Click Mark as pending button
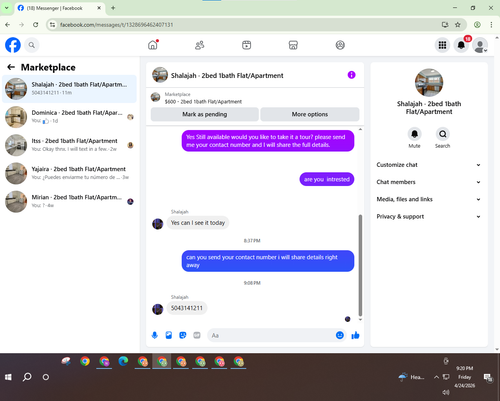 click(205, 114)
